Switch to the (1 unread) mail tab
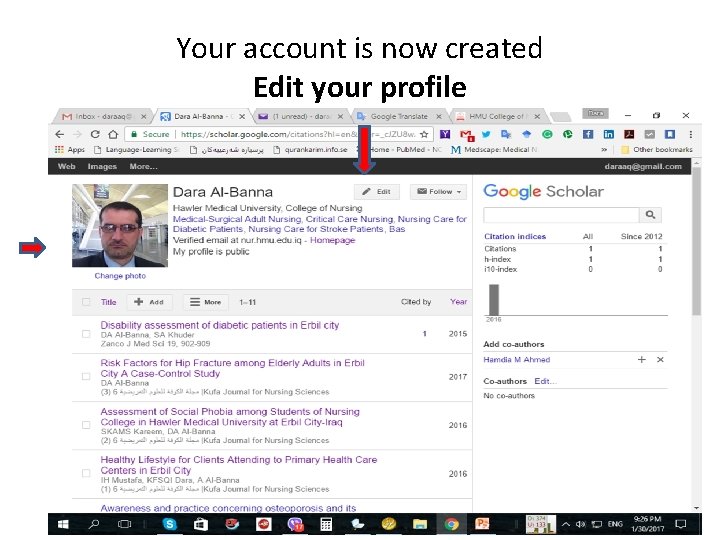This screenshot has height=540, width=720. pos(301,116)
